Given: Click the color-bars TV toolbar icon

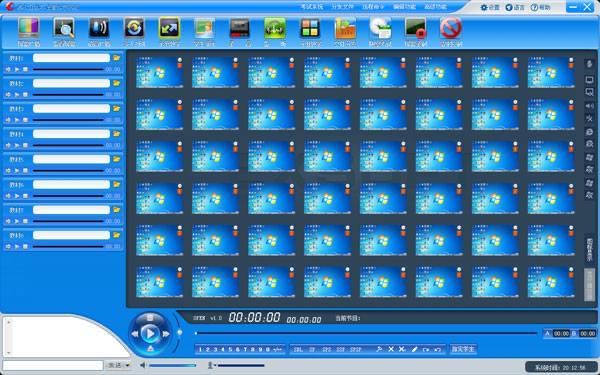Looking at the screenshot, I should coord(29,29).
